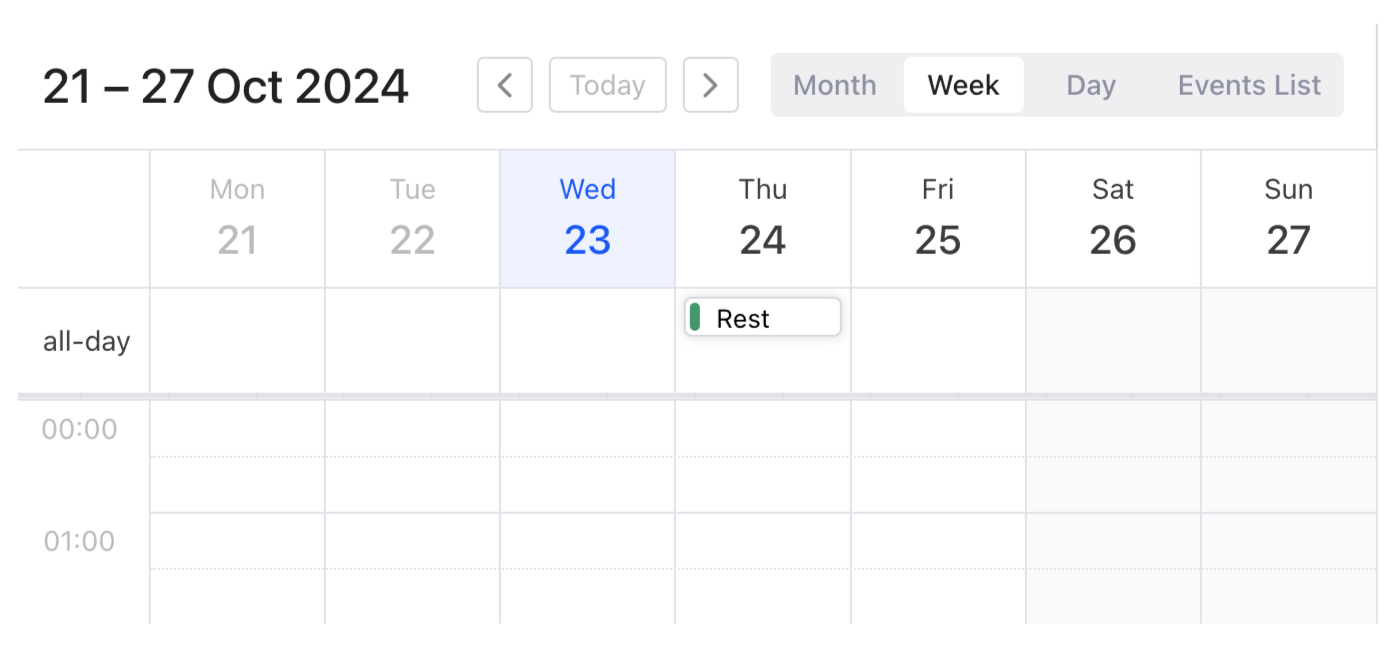This screenshot has width=1396, height=648.
Task: Select the Thu 24 column header
Action: pos(763,219)
